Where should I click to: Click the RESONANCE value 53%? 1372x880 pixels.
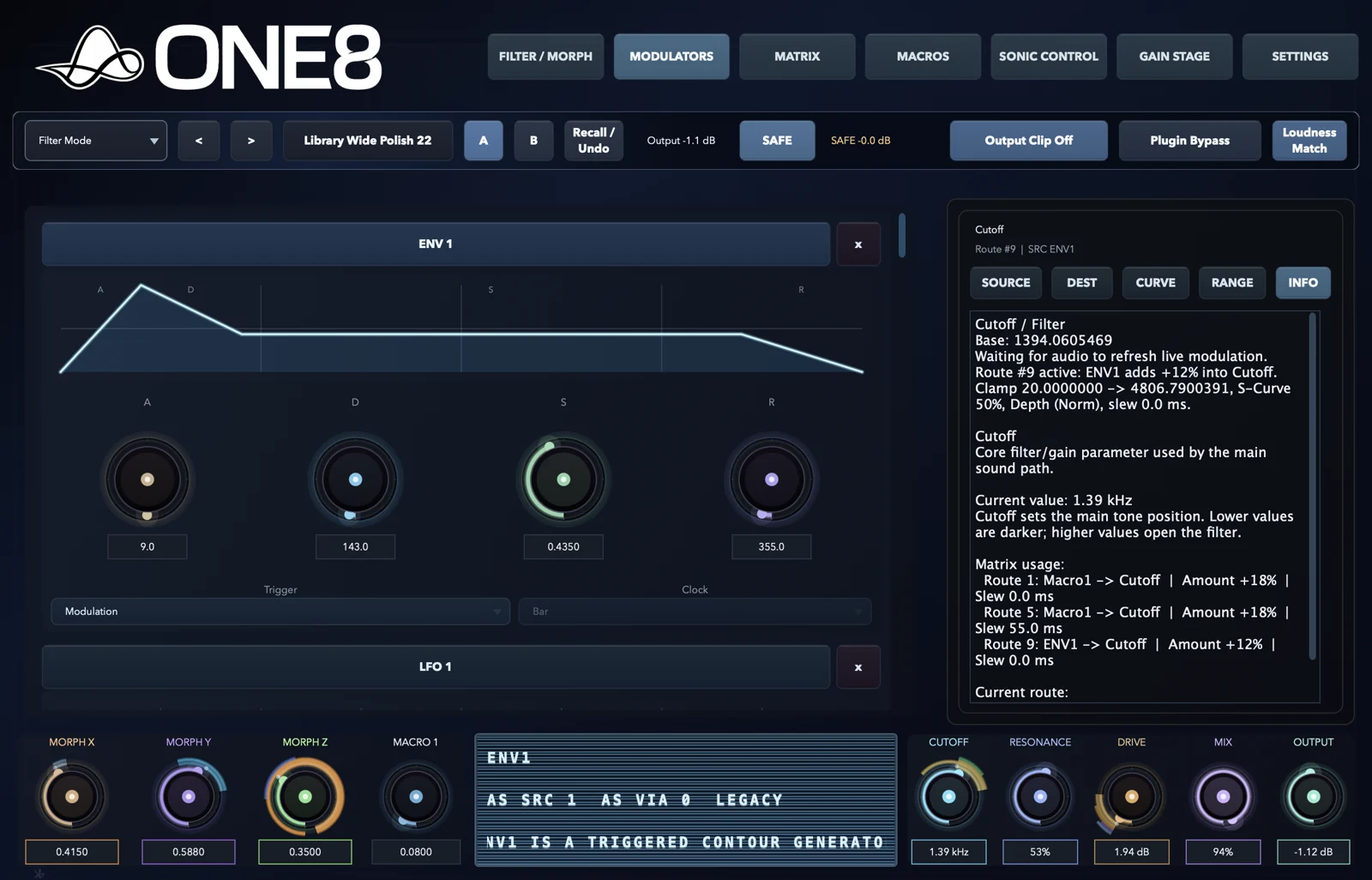(1040, 852)
